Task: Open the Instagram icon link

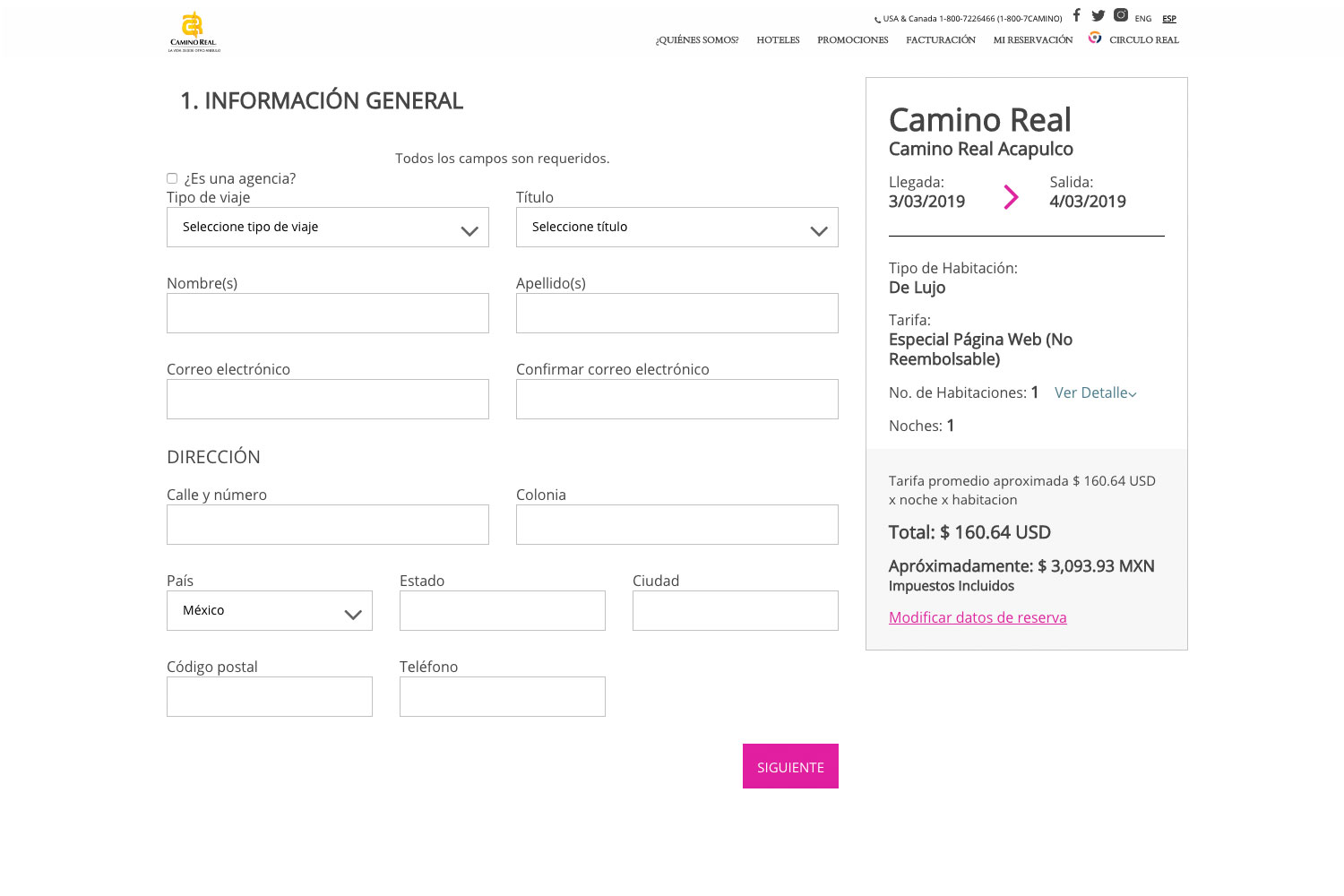Action: (x=1120, y=15)
